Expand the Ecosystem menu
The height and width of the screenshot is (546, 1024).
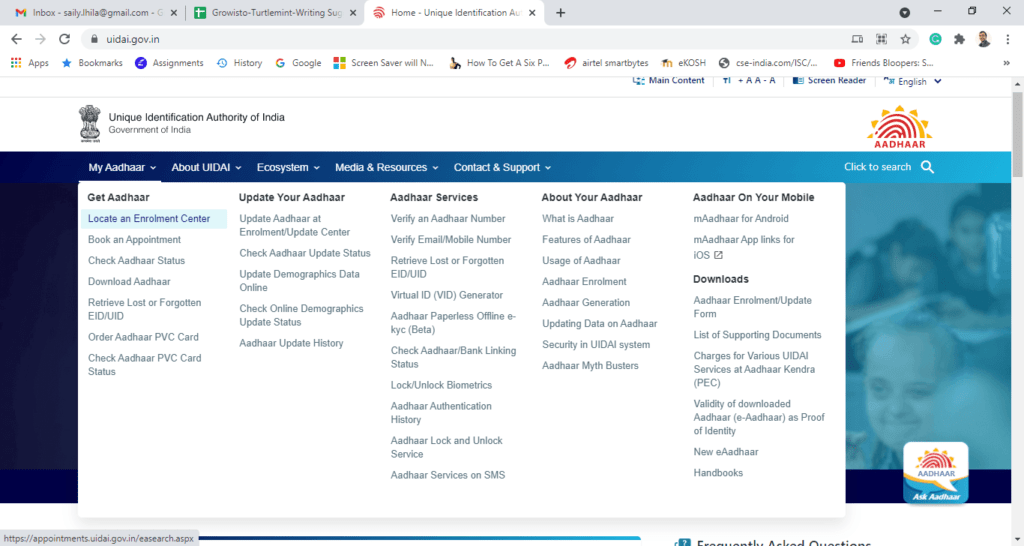click(288, 167)
